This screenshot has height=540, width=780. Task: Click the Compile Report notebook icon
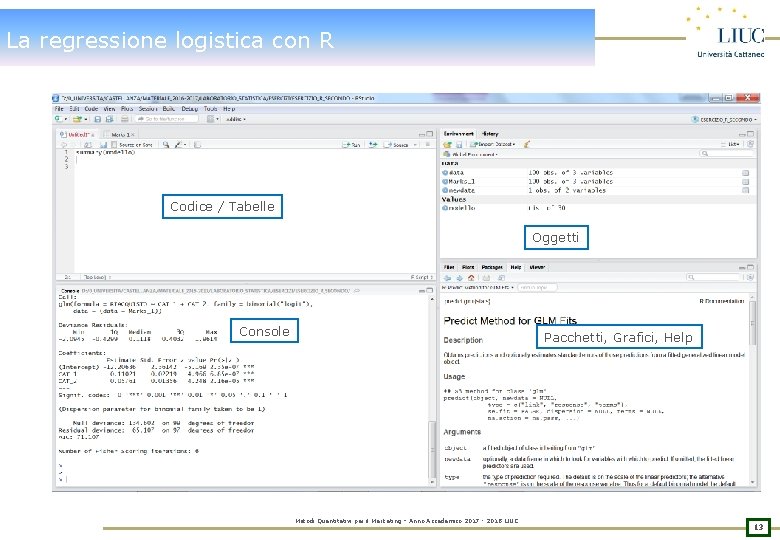(x=197, y=145)
